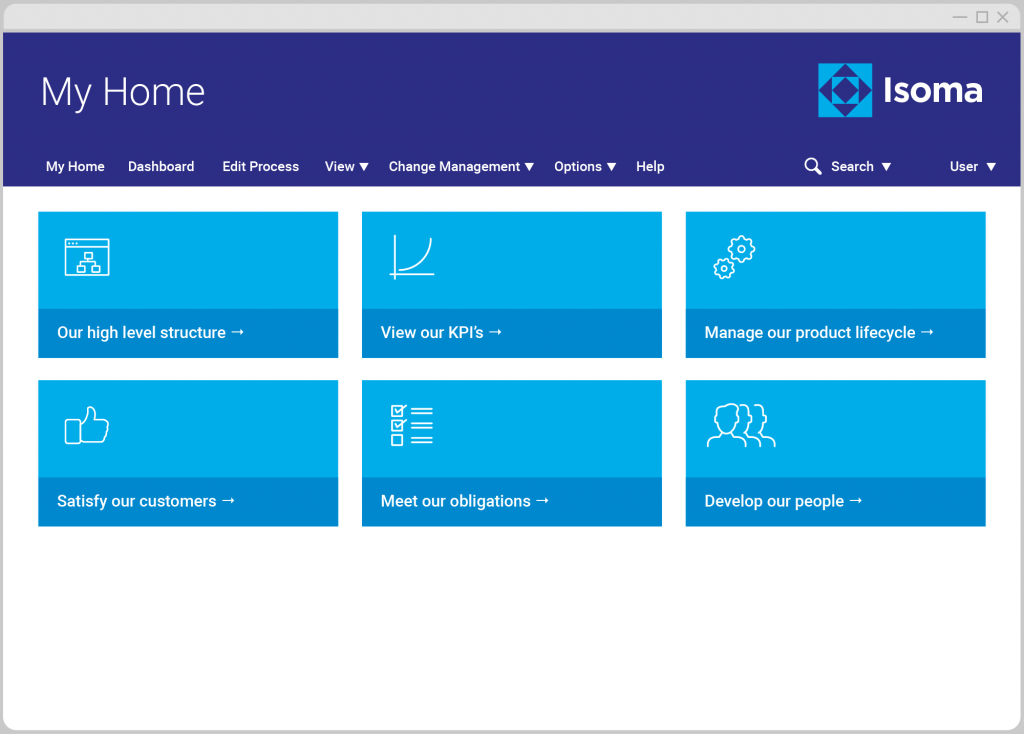Viewport: 1024px width, 734px height.
Task: Click the org chart structure icon
Action: click(x=87, y=257)
